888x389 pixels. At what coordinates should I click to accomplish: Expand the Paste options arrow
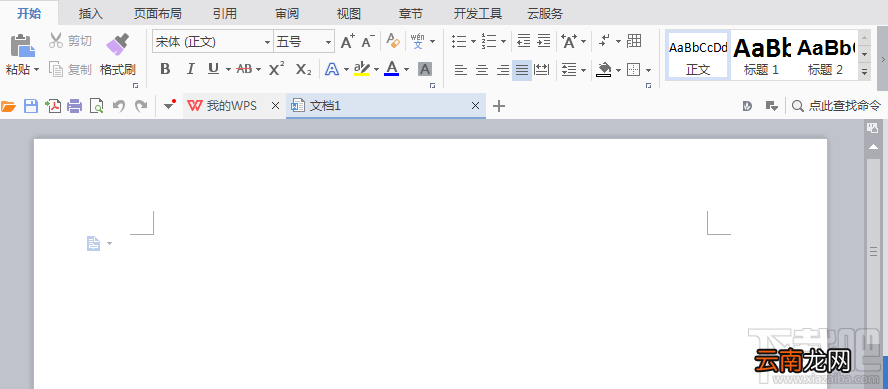pyautogui.click(x=36, y=70)
